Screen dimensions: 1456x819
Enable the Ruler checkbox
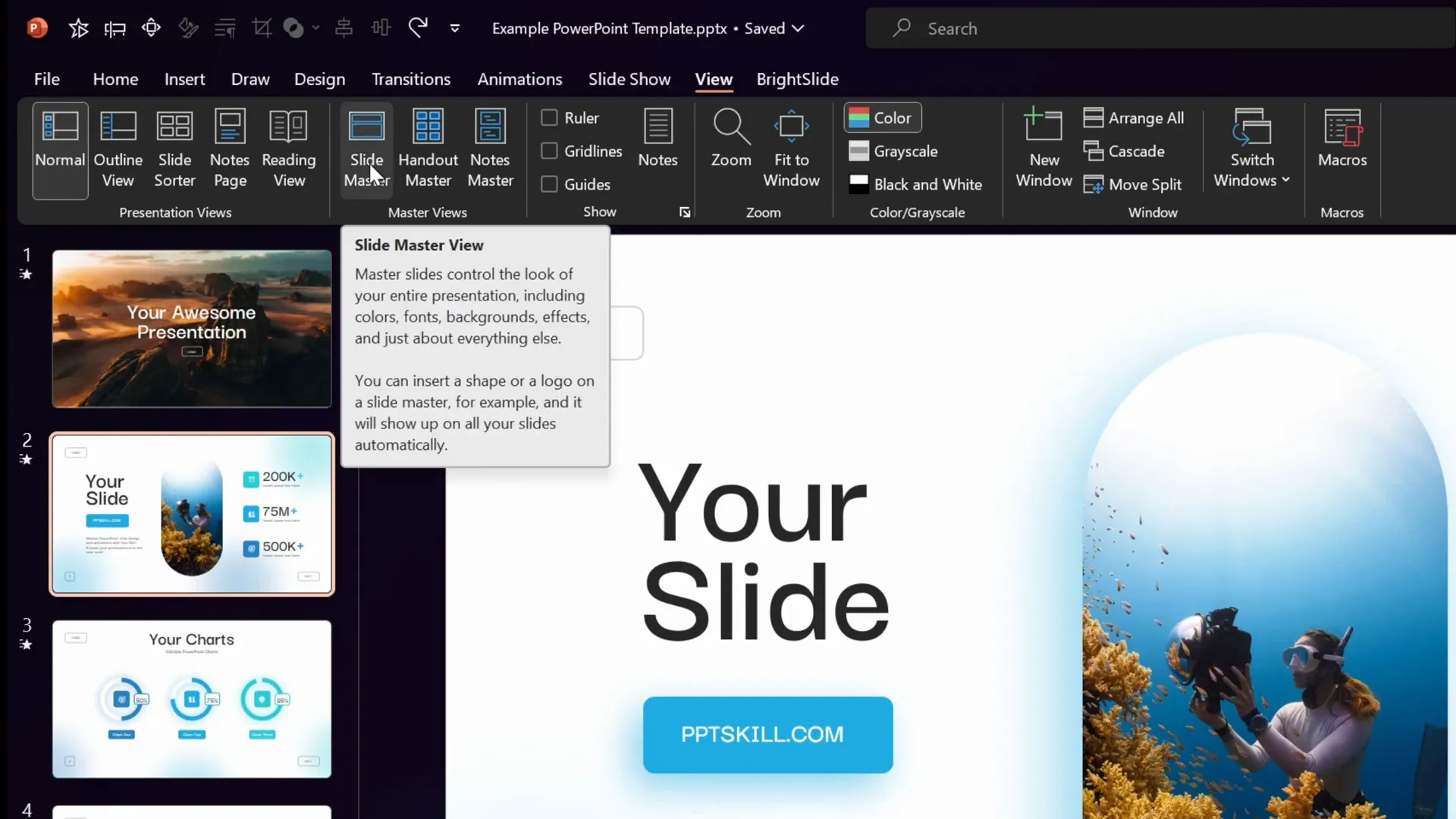click(x=549, y=118)
